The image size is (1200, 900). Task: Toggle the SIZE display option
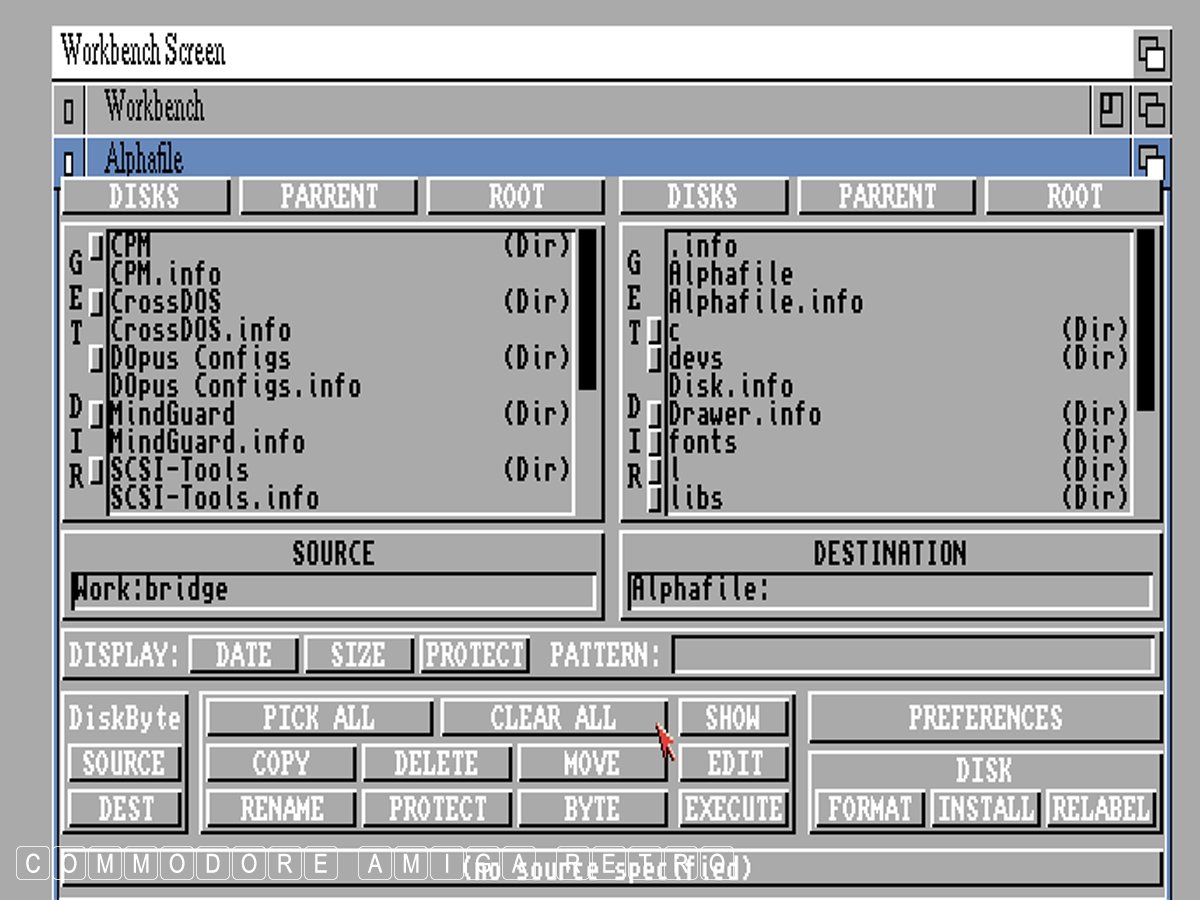click(x=358, y=655)
